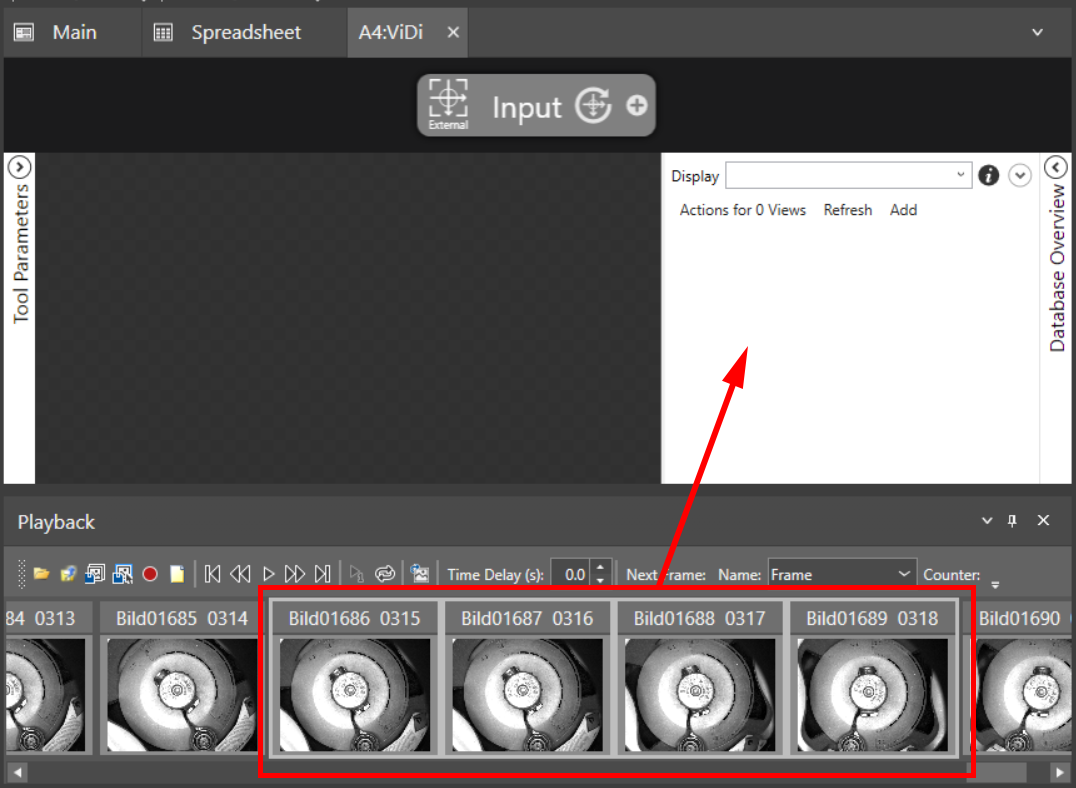
Task: Collapse the Database Overview side panel
Action: [x=1056, y=167]
